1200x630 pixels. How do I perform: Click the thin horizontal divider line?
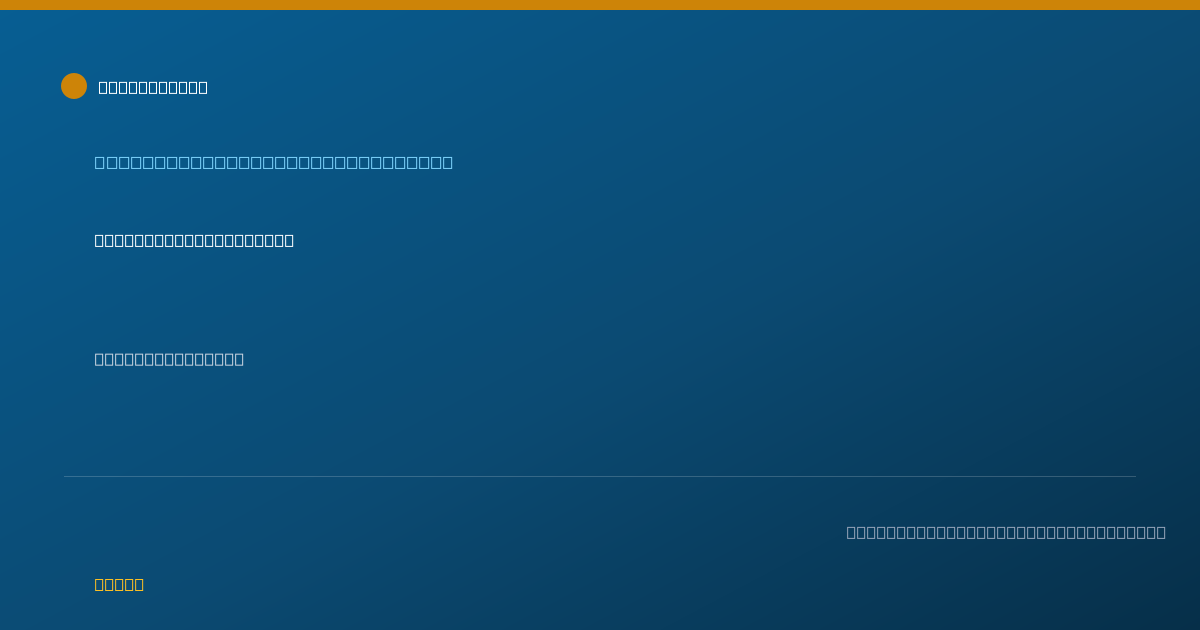tap(600, 476)
